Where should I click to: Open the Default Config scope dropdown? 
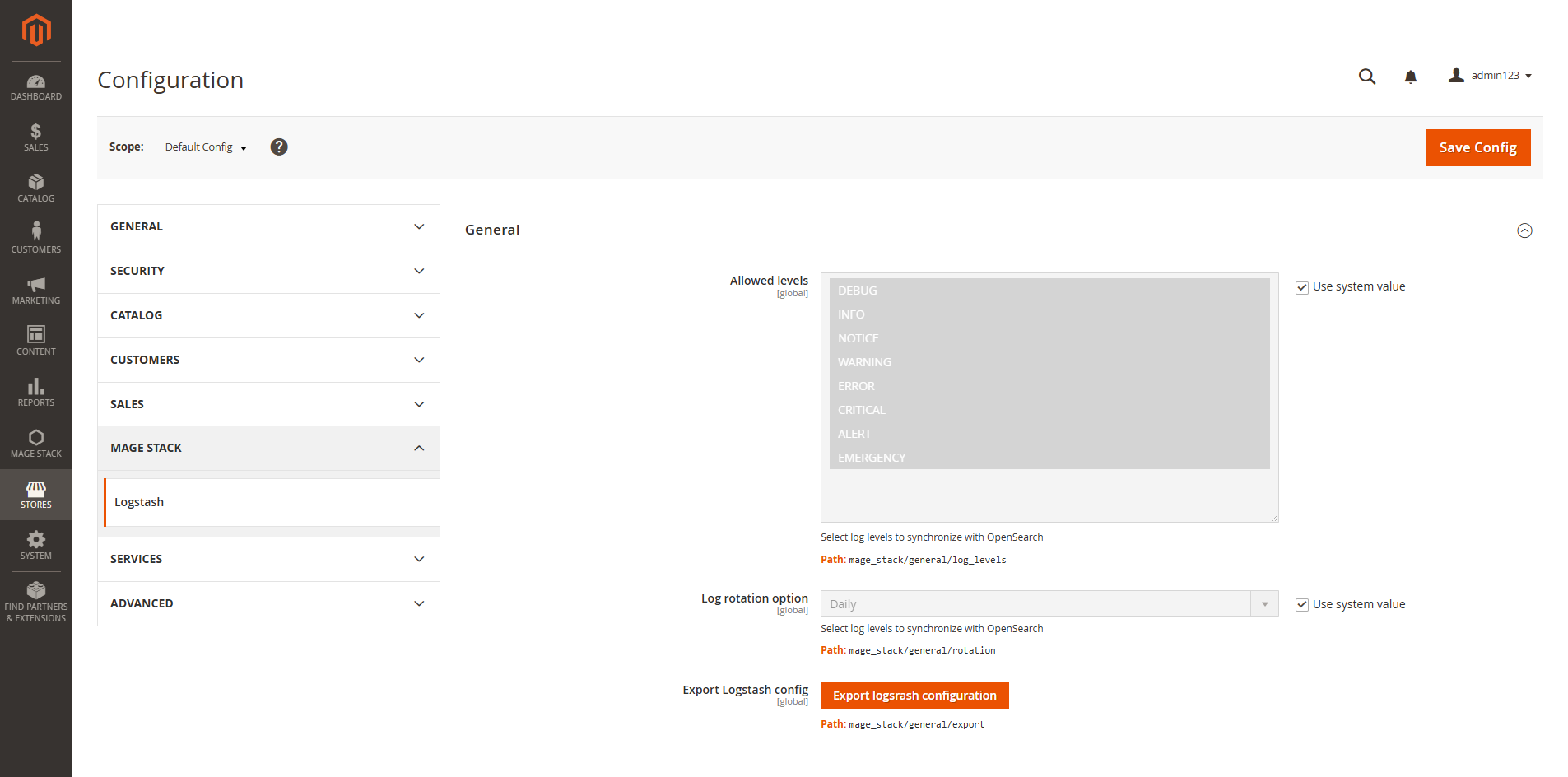tap(206, 147)
